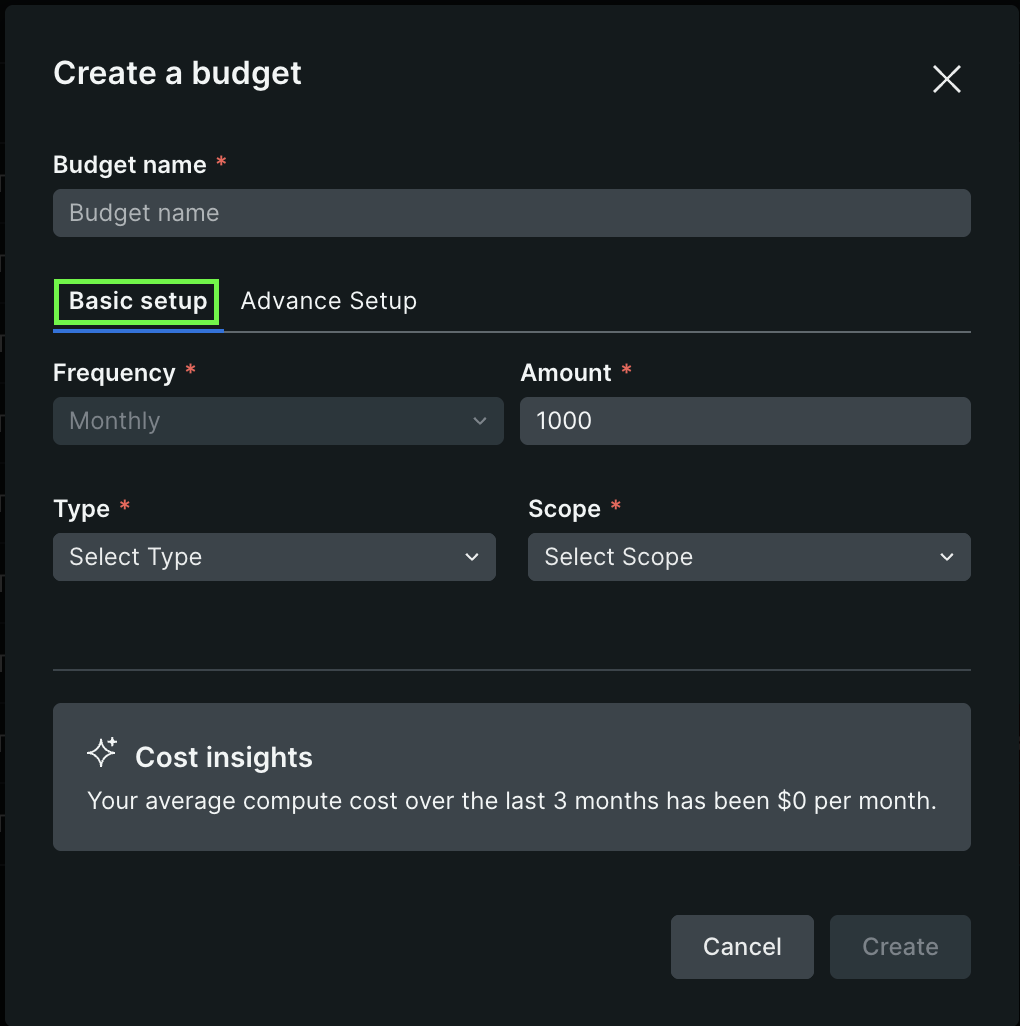Click the average compute cost text

(512, 800)
